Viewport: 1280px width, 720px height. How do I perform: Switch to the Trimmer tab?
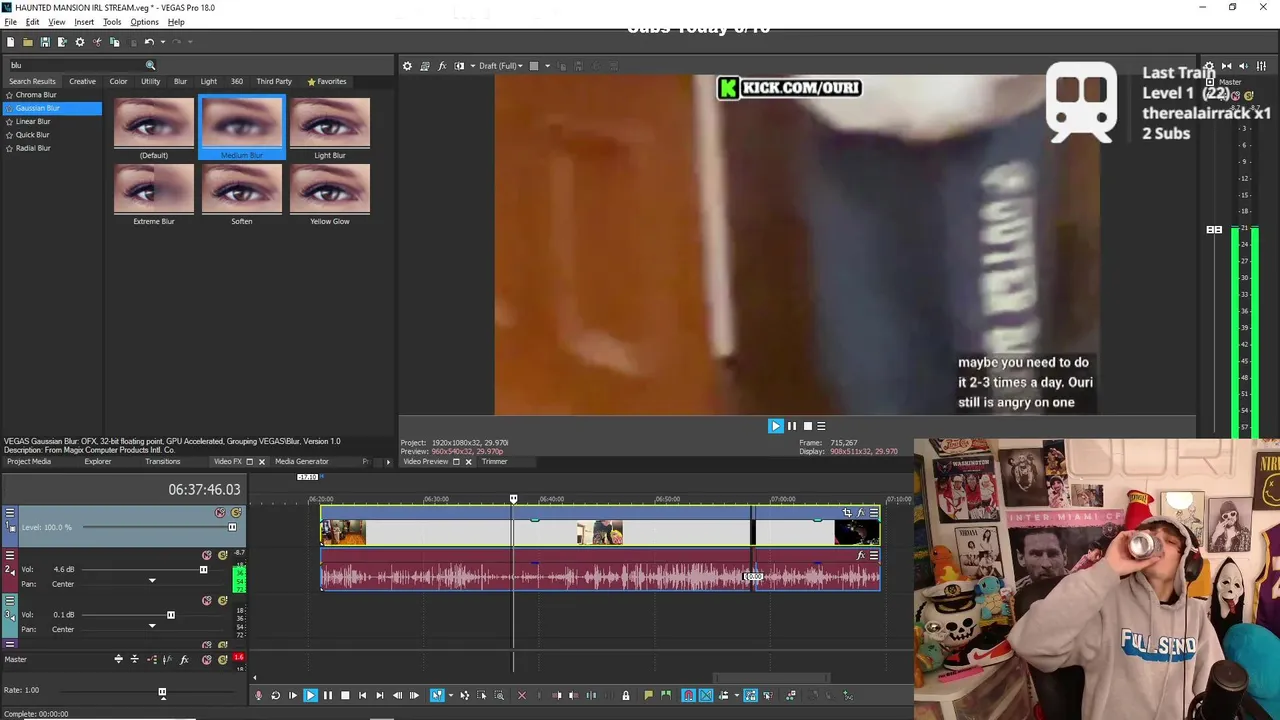(x=495, y=462)
